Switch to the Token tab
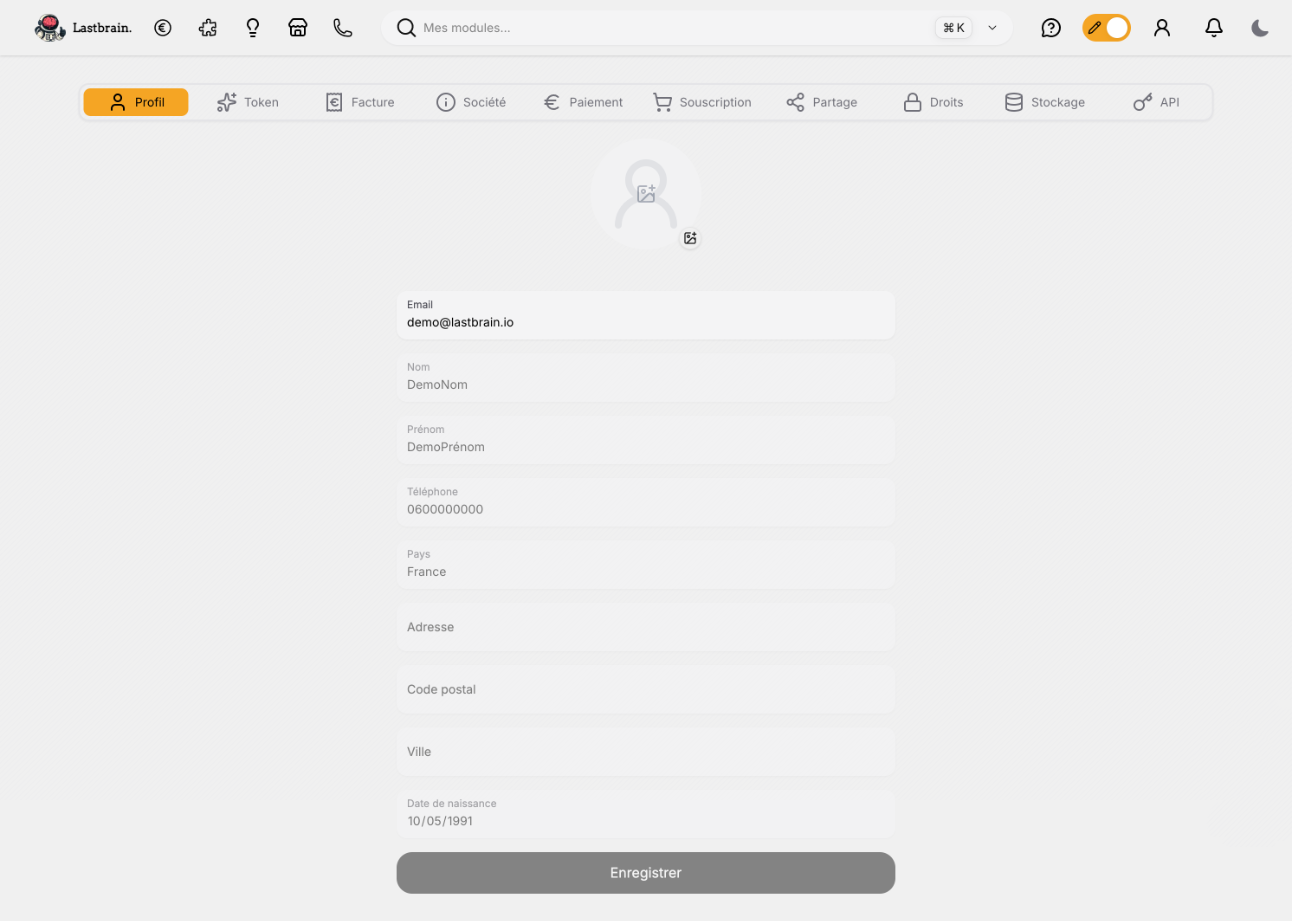Viewport: 1292px width, 921px height. click(248, 102)
